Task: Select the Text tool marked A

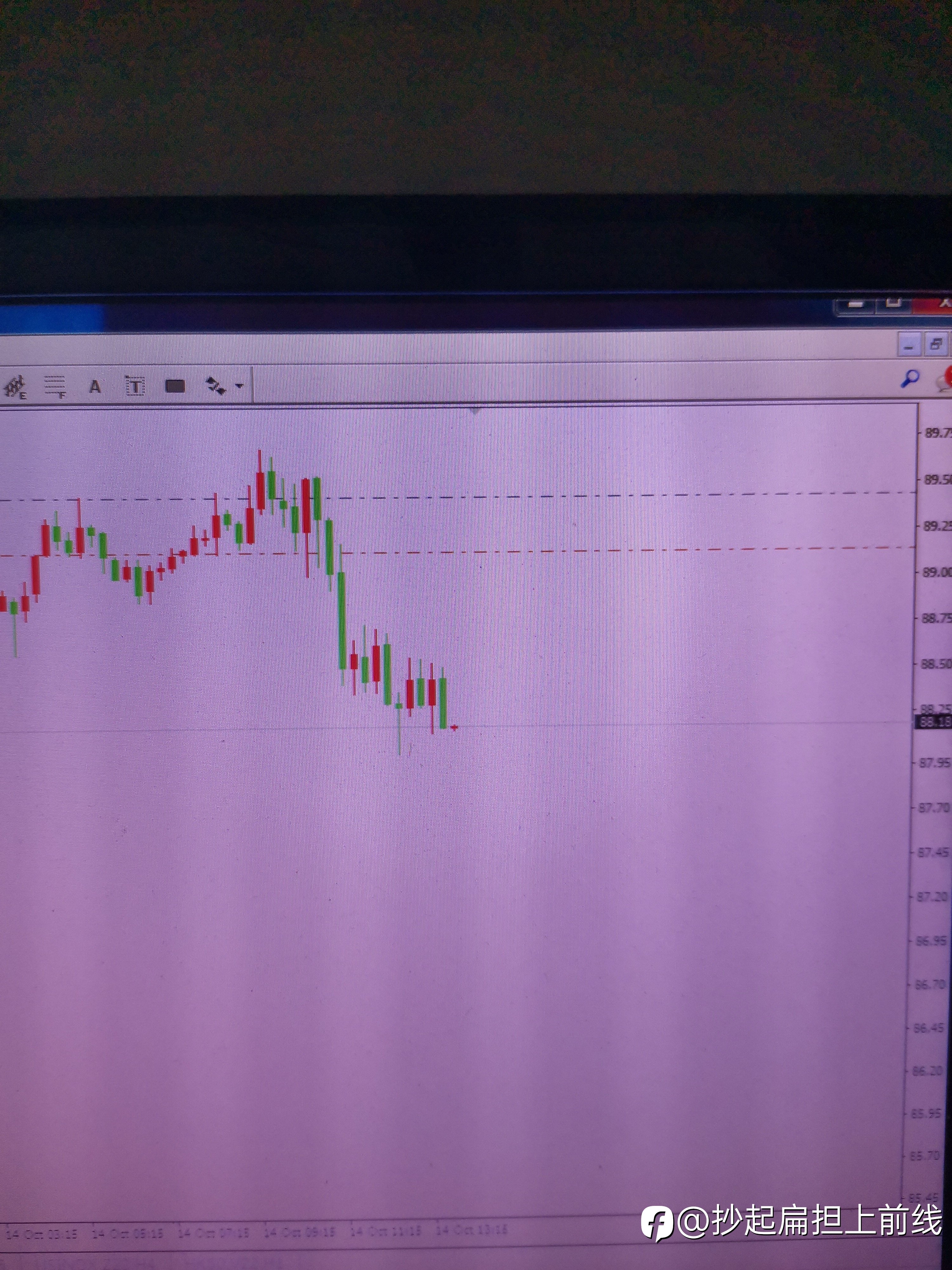Action: coord(95,387)
